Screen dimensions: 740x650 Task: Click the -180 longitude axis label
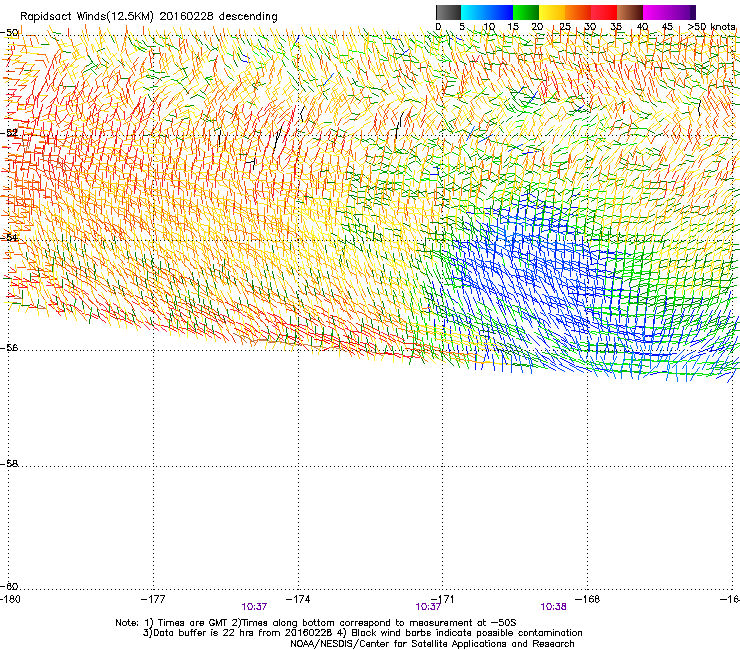10,599
